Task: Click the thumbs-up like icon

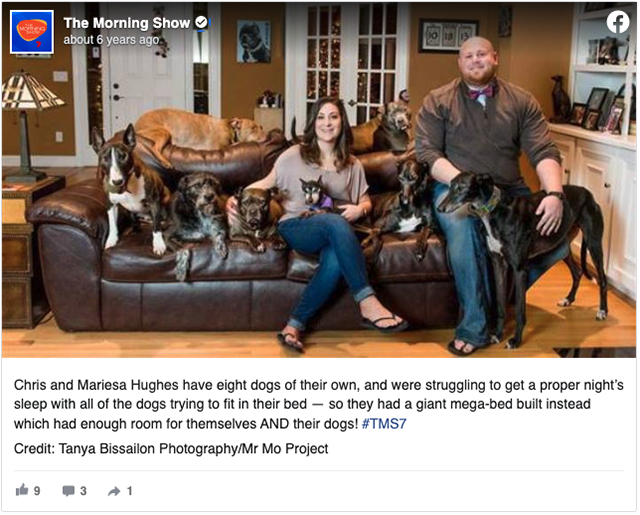Action: coord(22,490)
